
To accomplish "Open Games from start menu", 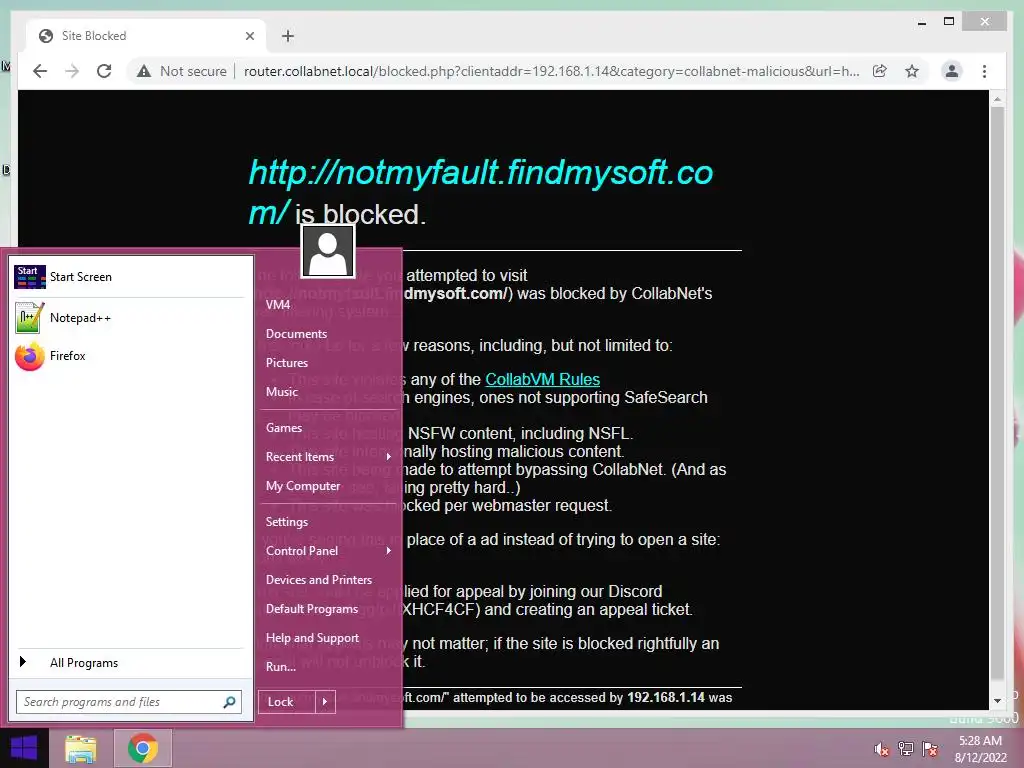I will pos(284,428).
